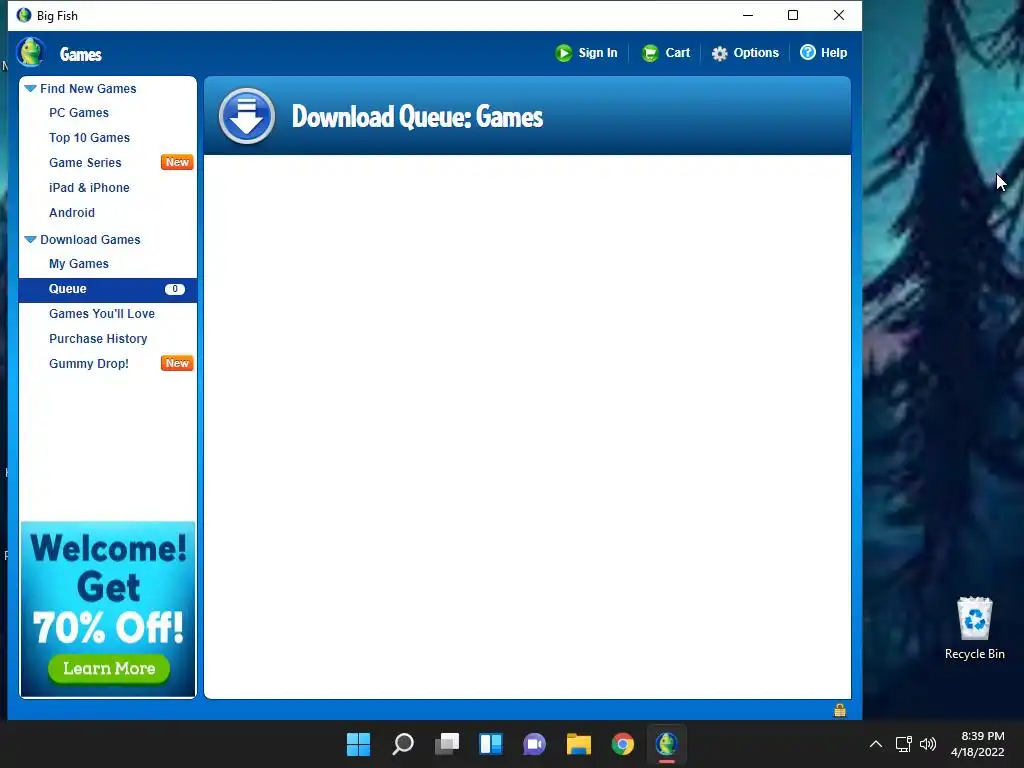This screenshot has height=768, width=1024.
Task: Open the Top 10 Games list
Action: point(89,138)
